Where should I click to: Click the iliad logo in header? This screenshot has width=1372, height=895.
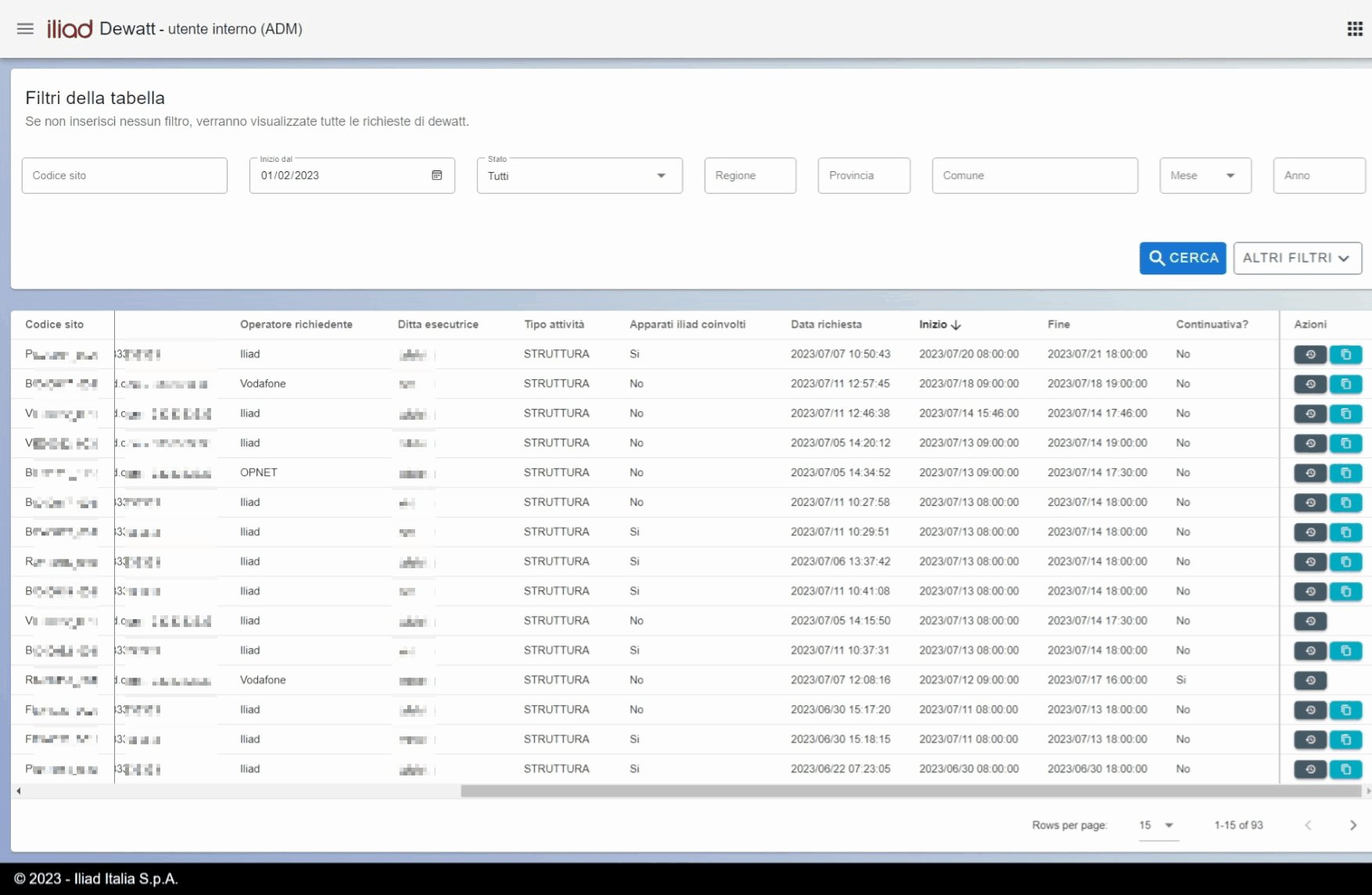point(70,29)
